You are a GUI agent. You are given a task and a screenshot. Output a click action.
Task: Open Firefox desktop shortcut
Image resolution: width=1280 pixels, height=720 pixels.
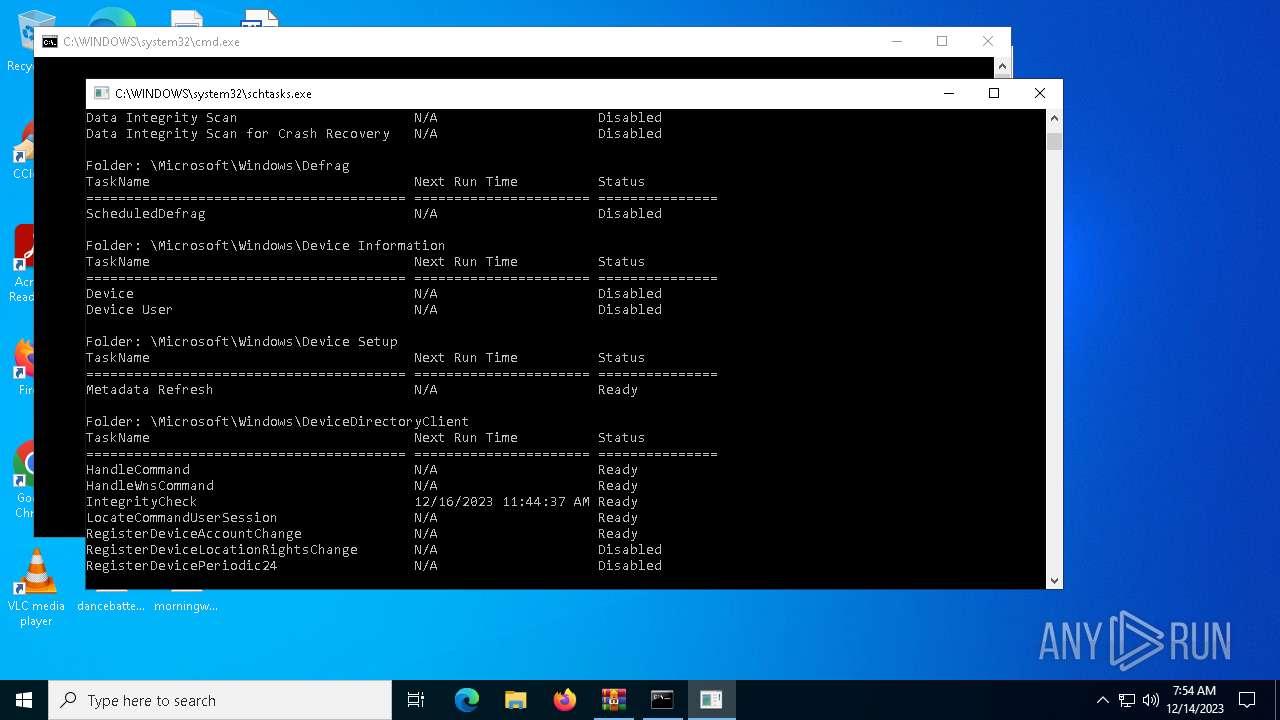coord(24,365)
